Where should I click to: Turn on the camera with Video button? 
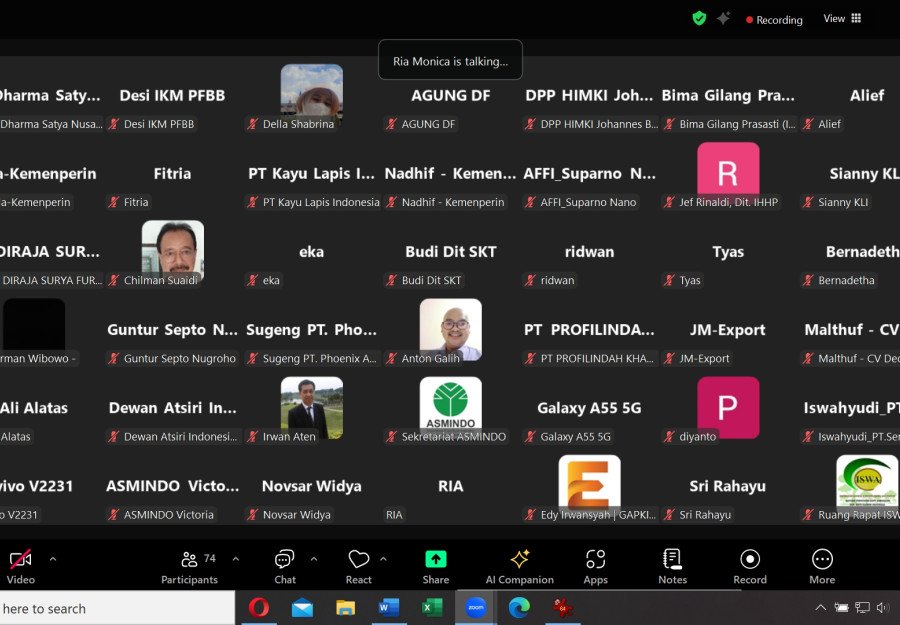(20, 565)
